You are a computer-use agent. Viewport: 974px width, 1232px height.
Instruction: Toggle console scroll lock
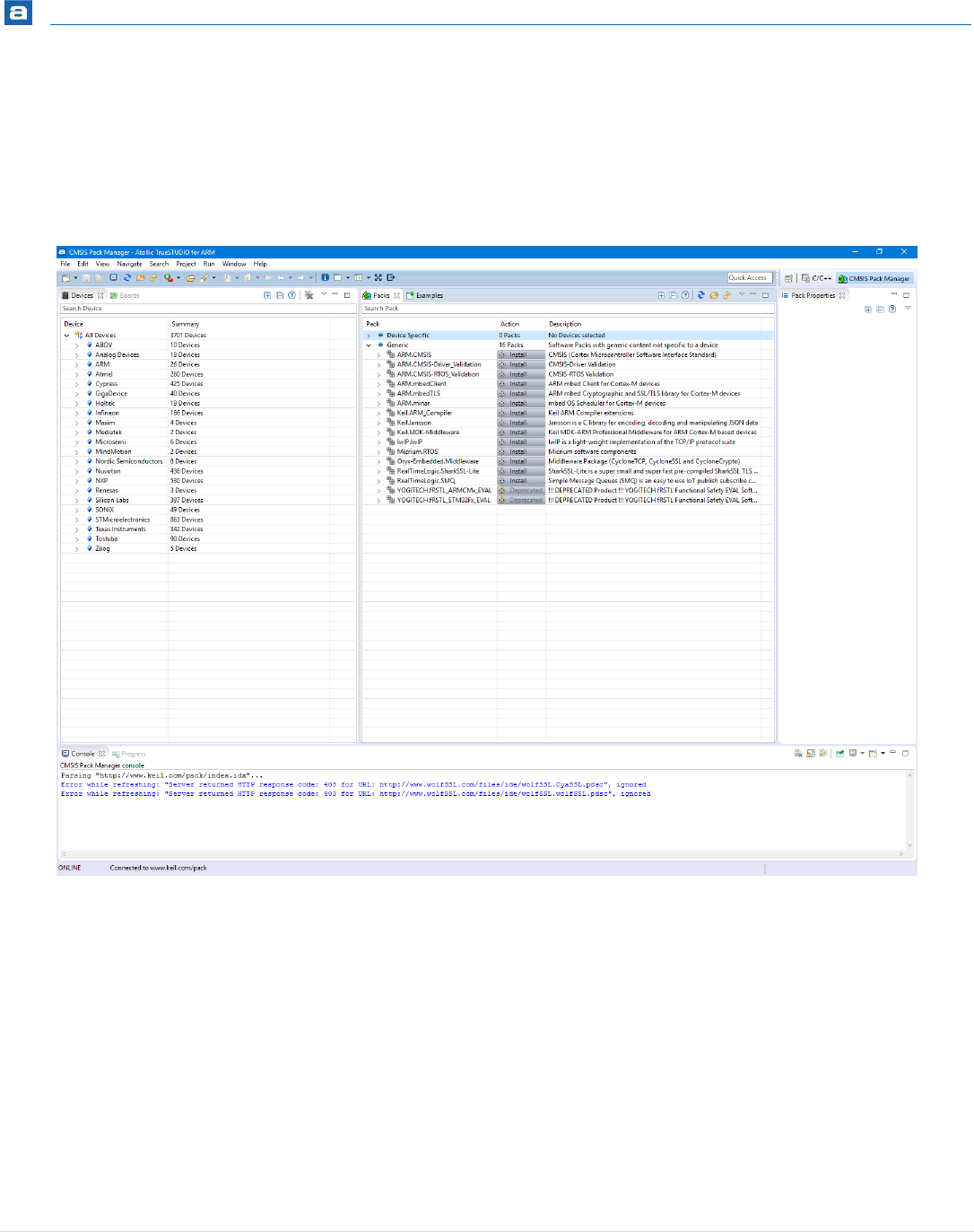(x=811, y=754)
